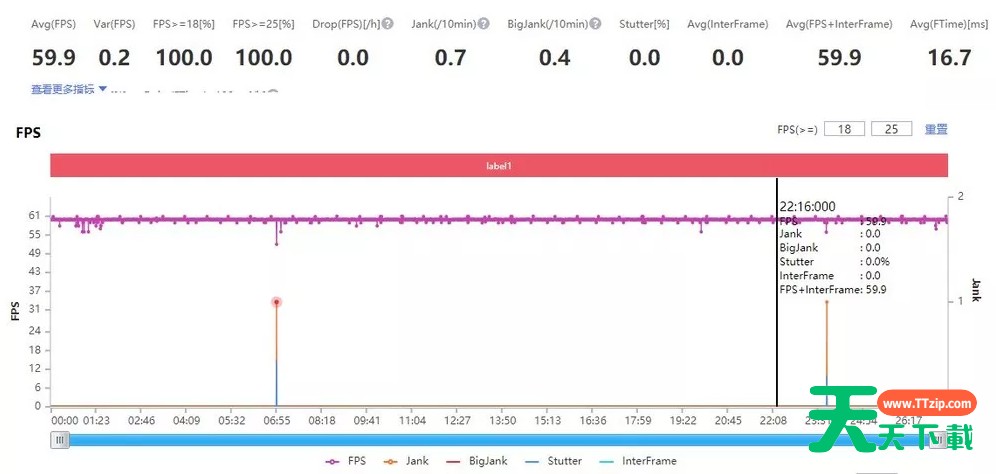Click help icon next to Drop(FPS)[/h]
The image size is (996, 474).
tap(388, 24)
